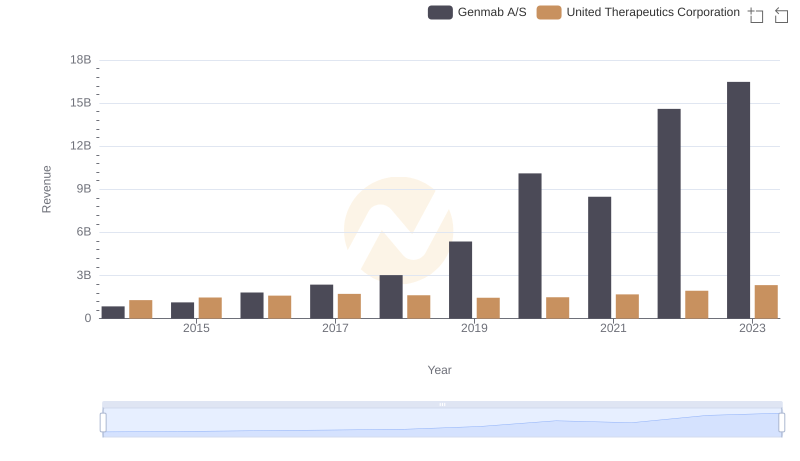Viewport: 800px width, 461px height.
Task: Click the Genmab A/S bar for 2019
Action: point(460,280)
